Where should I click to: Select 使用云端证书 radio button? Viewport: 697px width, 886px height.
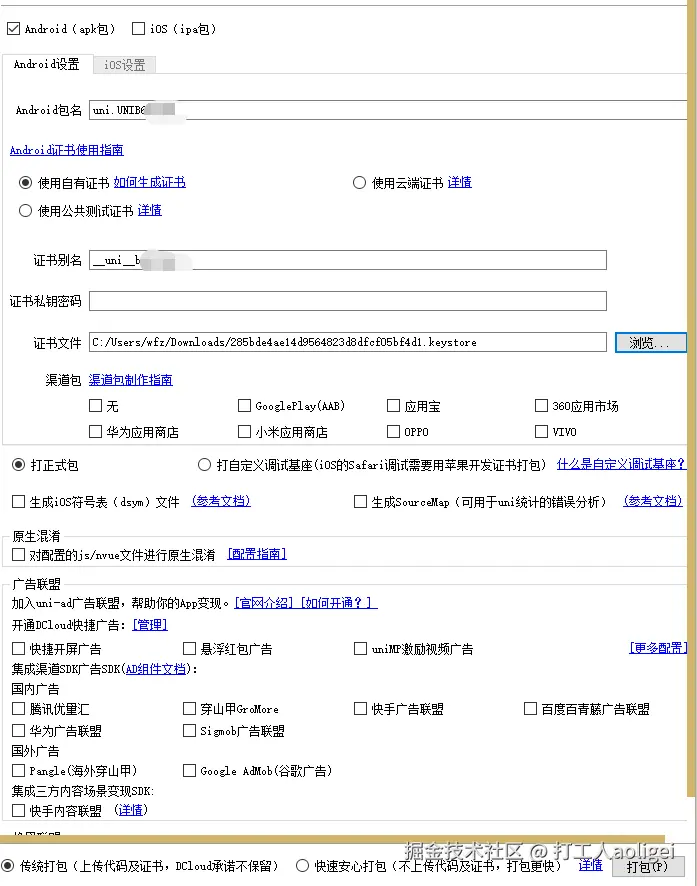point(359,183)
